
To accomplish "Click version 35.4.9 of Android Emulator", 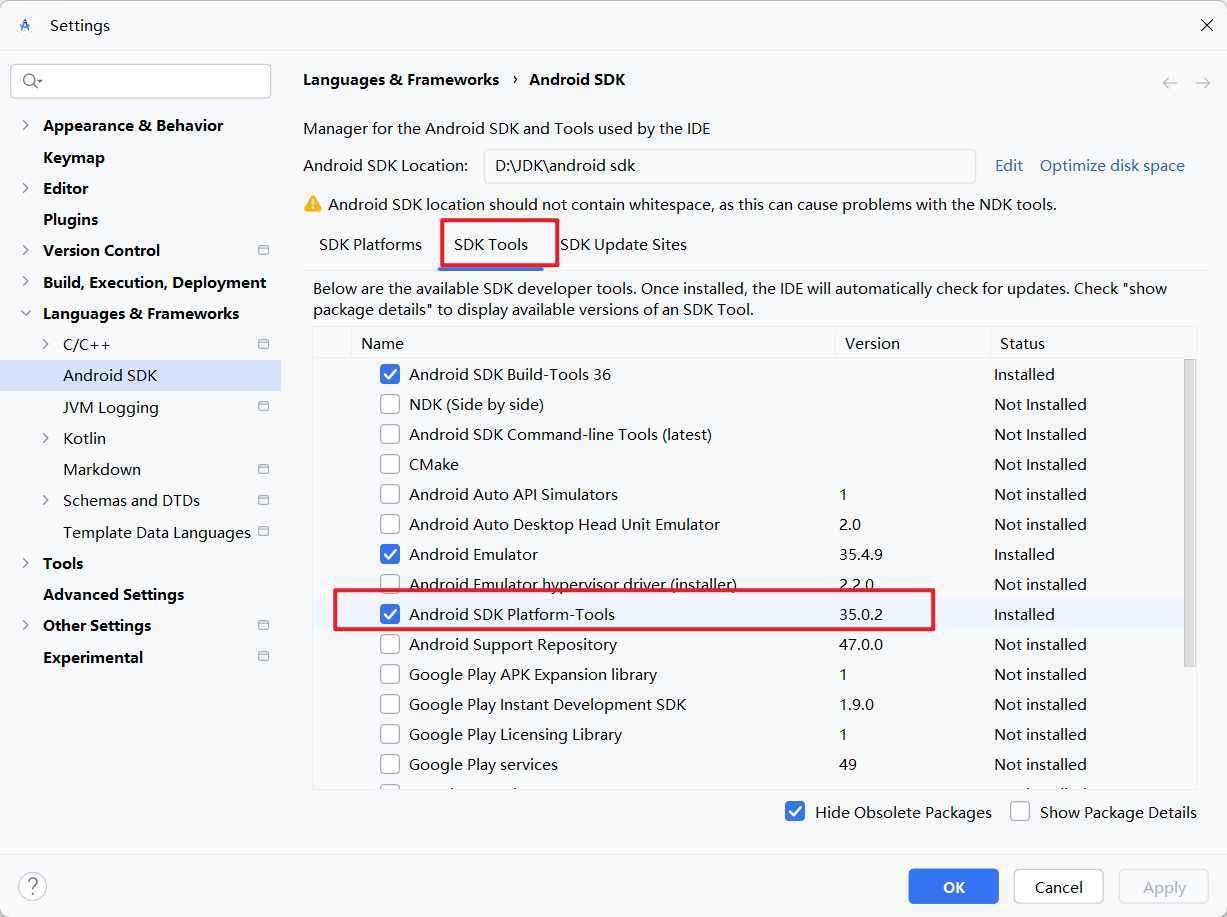I will click(861, 554).
